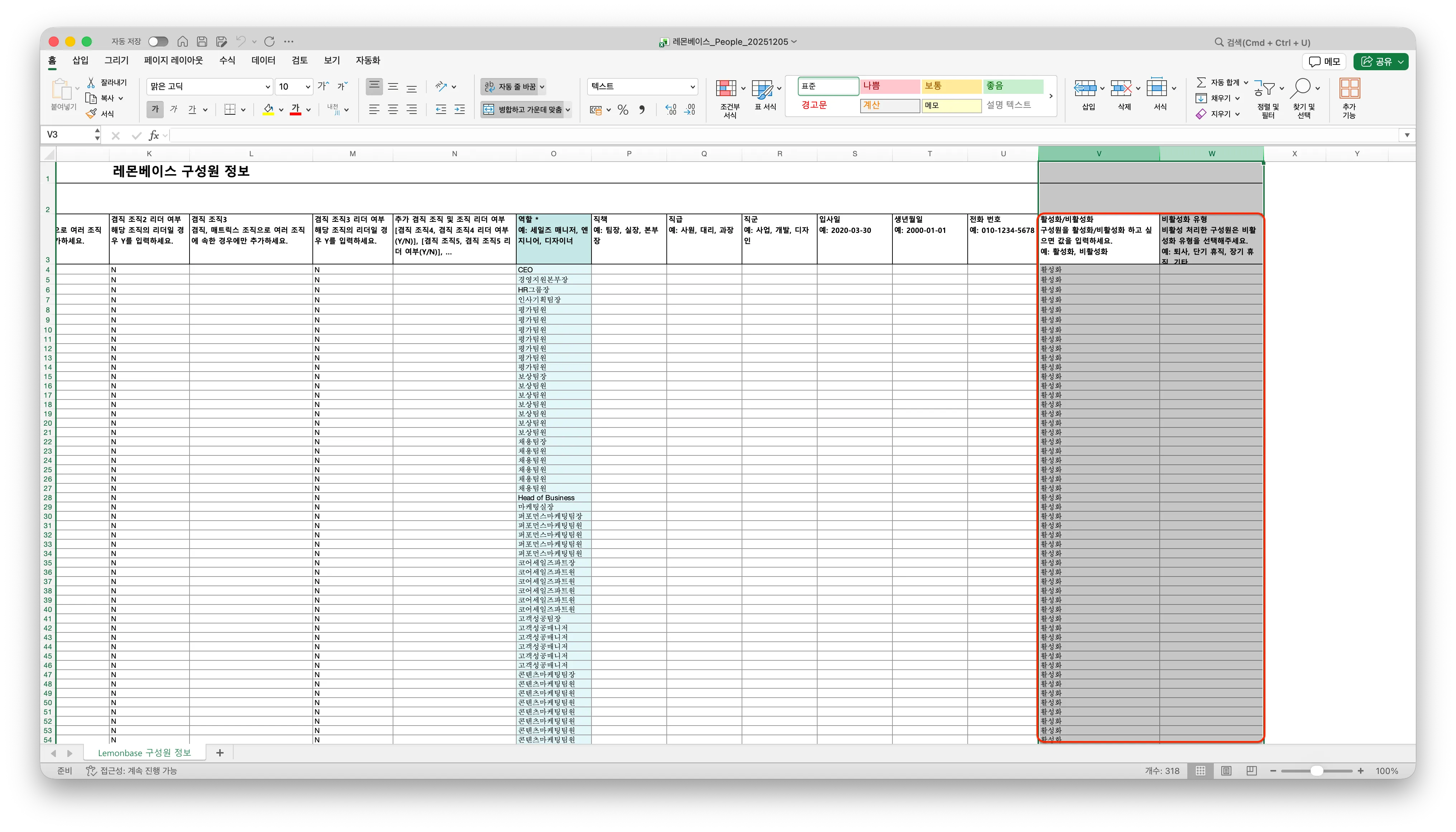Click the 추가 기능 add-ins icon
Image resolution: width=1456 pixels, height=832 pixels.
pos(1349,89)
